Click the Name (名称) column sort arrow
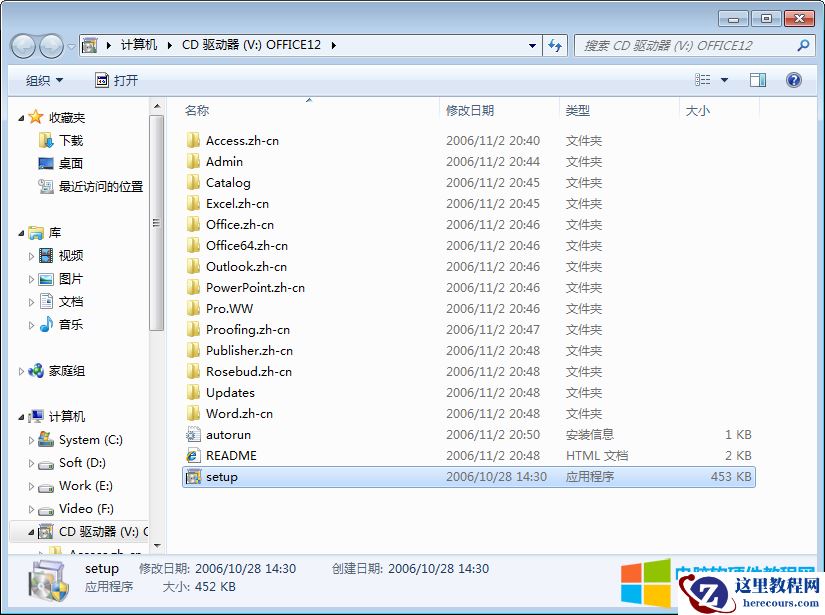 (308, 101)
